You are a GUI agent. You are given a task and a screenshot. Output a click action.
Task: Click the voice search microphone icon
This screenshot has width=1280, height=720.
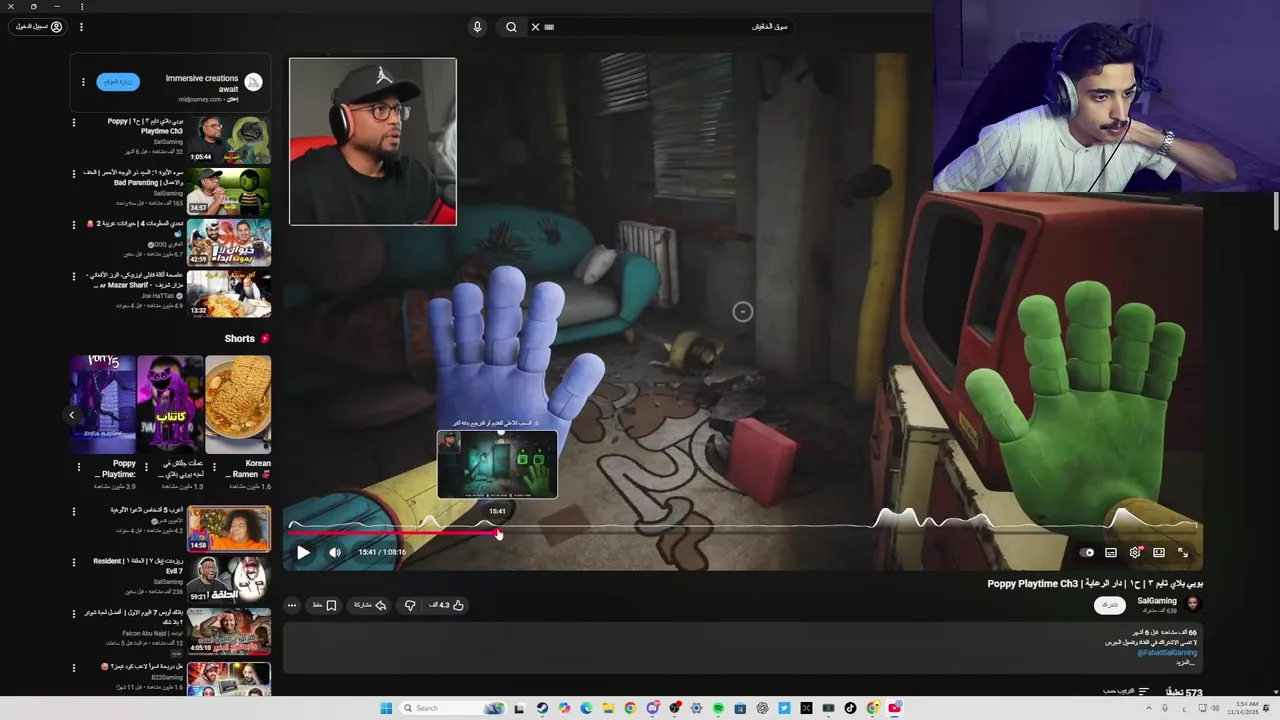[x=477, y=27]
